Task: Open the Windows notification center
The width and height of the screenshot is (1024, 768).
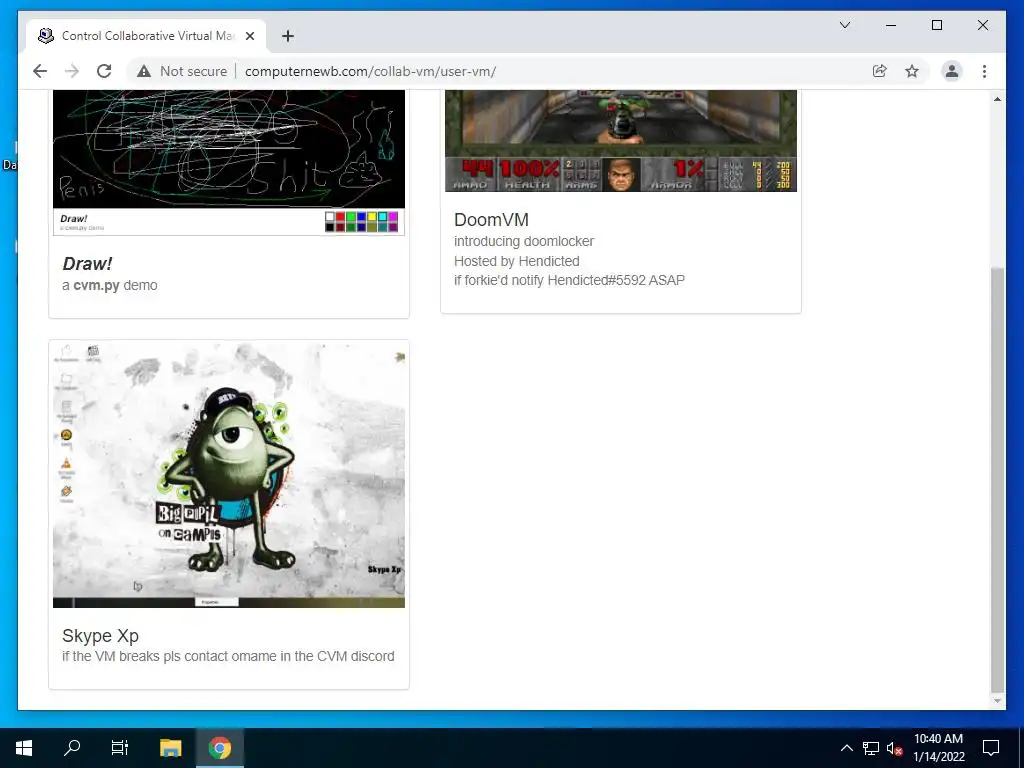Action: click(x=991, y=748)
